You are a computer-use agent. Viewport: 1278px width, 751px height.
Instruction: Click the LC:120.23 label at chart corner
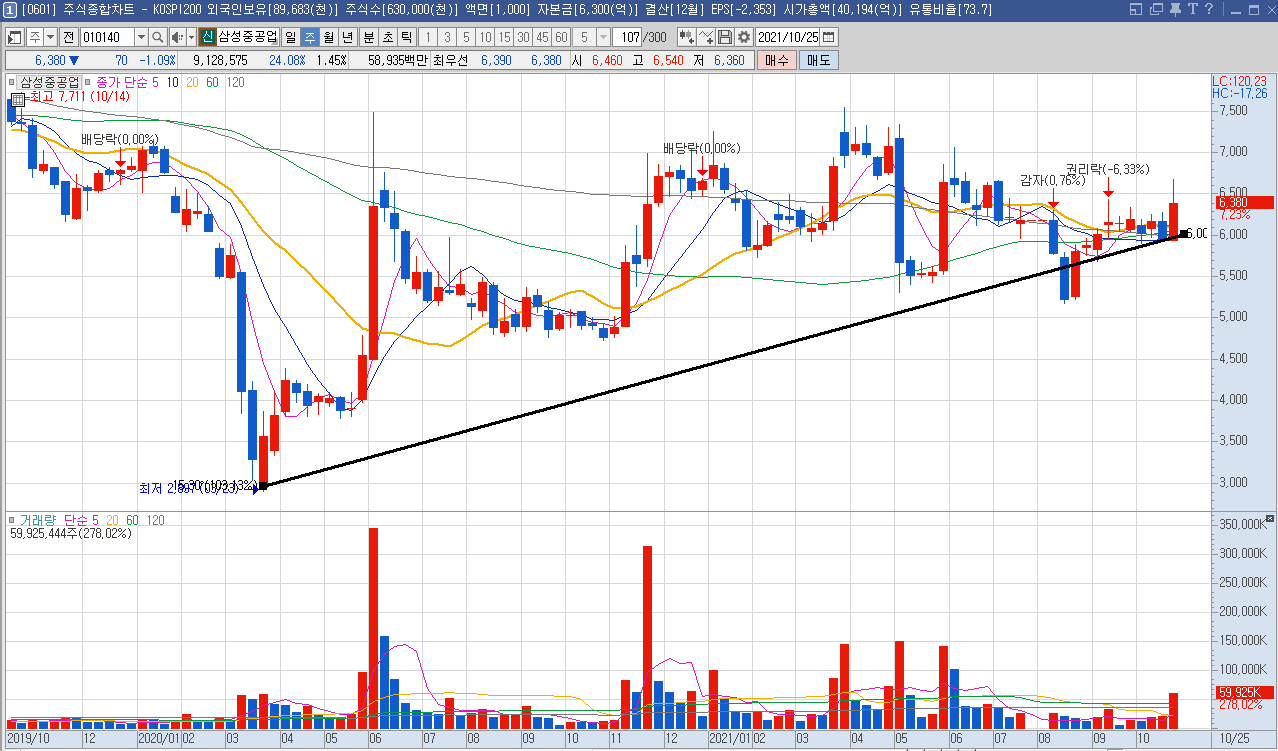(1239, 81)
